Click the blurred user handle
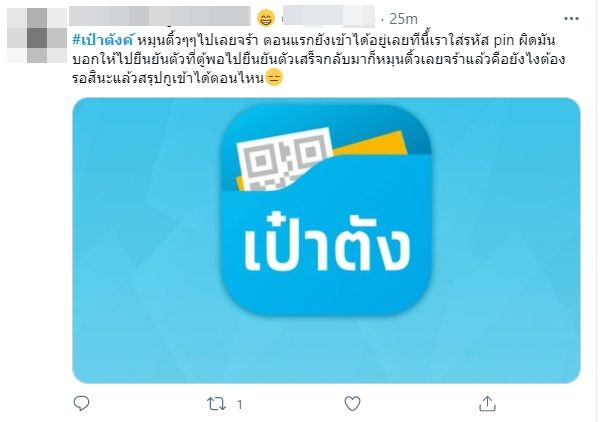The width and height of the screenshot is (600, 422). (329, 16)
